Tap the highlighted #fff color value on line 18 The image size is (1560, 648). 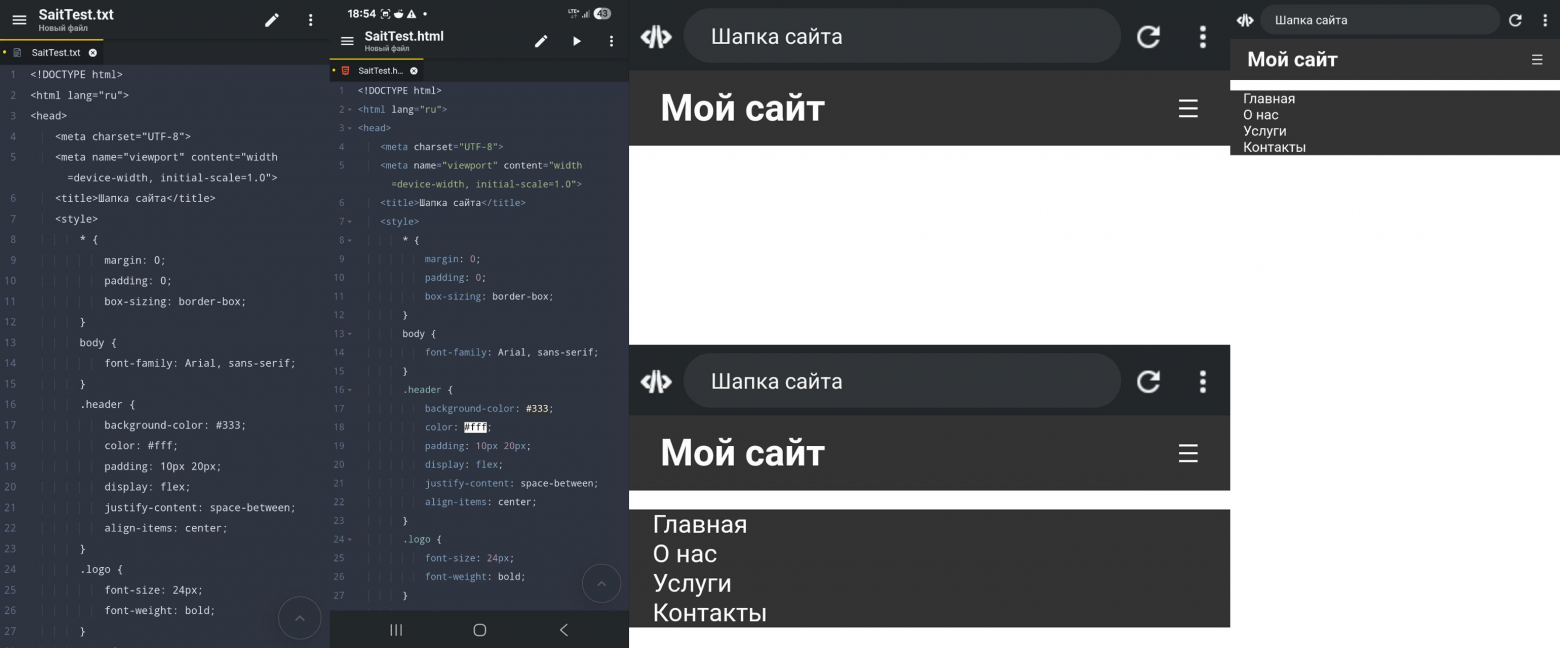tap(474, 427)
